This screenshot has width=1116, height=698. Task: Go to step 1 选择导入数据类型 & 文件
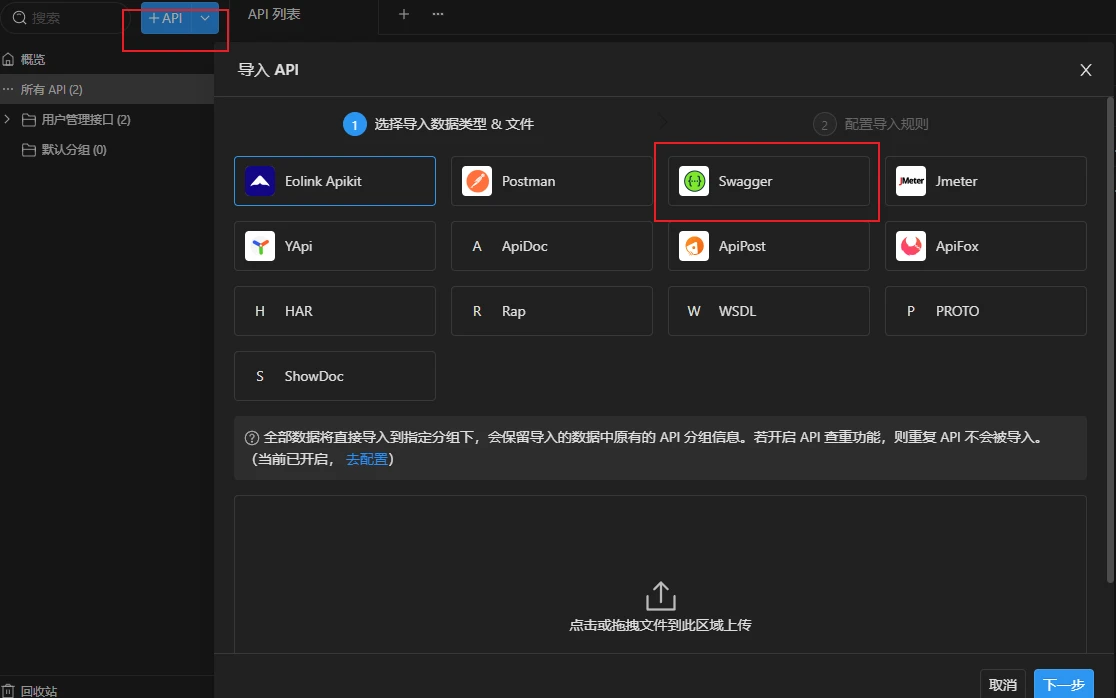[438, 124]
